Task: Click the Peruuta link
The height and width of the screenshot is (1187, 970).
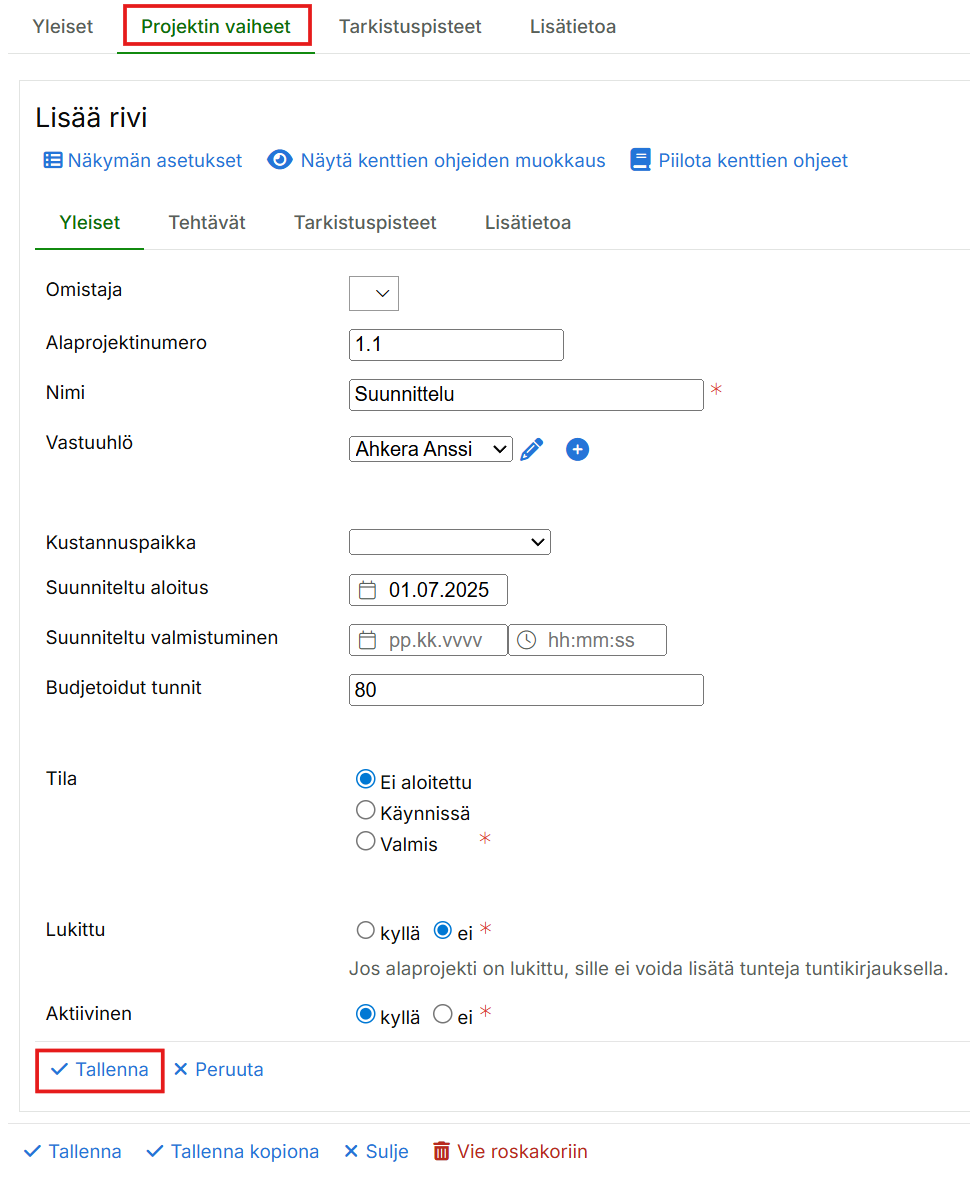Action: tap(219, 1070)
